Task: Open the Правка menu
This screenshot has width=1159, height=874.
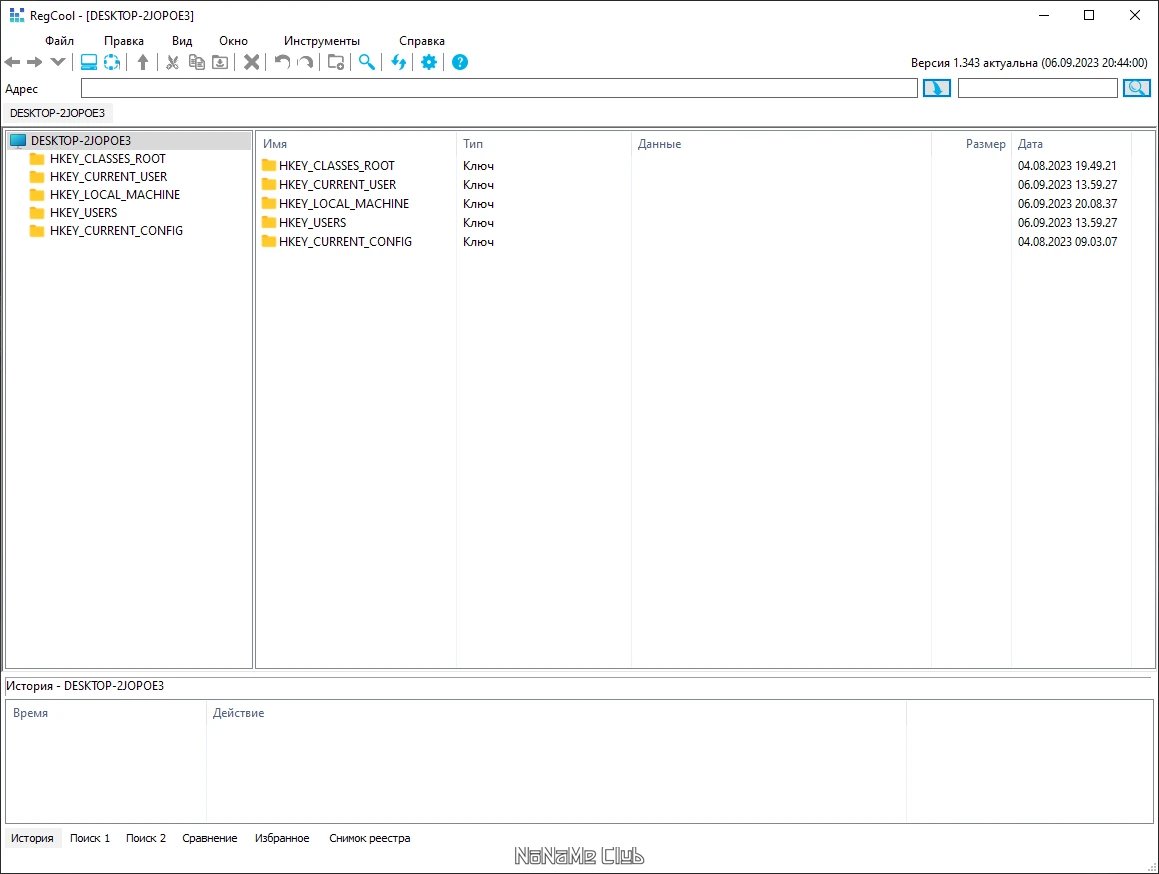Action: tap(123, 41)
